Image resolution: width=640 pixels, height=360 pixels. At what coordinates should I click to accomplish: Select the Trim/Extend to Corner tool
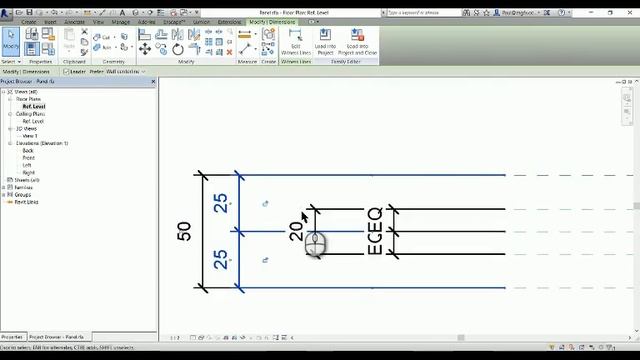point(194,50)
